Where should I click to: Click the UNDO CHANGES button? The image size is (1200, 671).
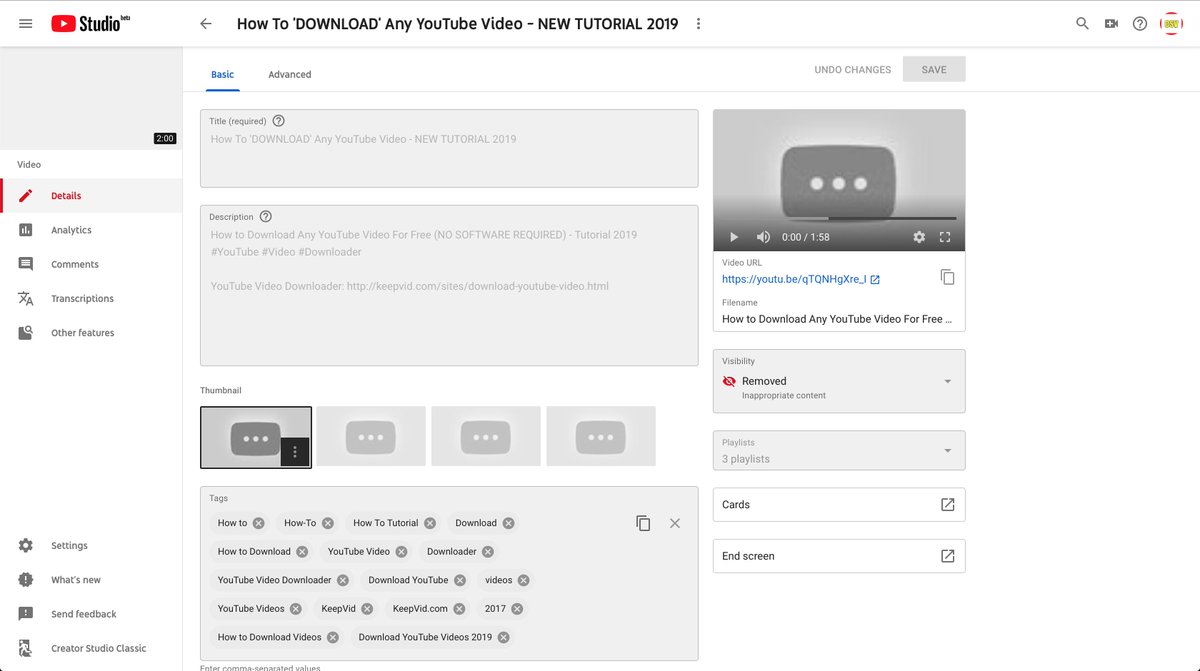coord(853,70)
